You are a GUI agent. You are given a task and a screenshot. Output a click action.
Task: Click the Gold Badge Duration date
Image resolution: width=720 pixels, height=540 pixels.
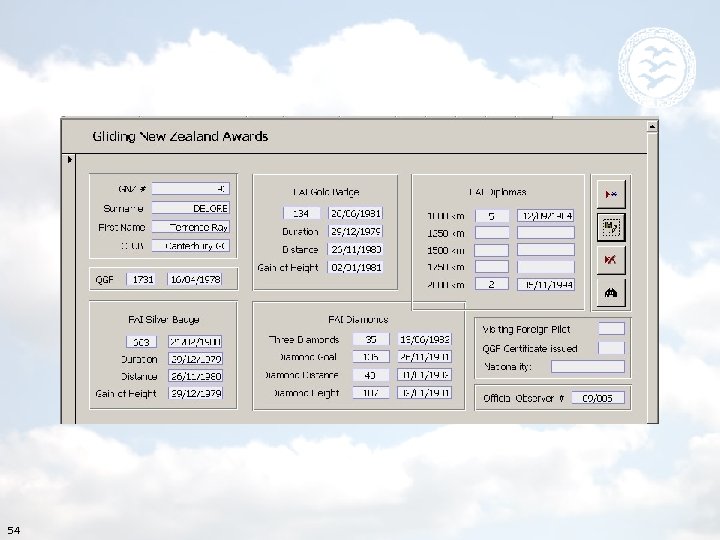(x=355, y=231)
